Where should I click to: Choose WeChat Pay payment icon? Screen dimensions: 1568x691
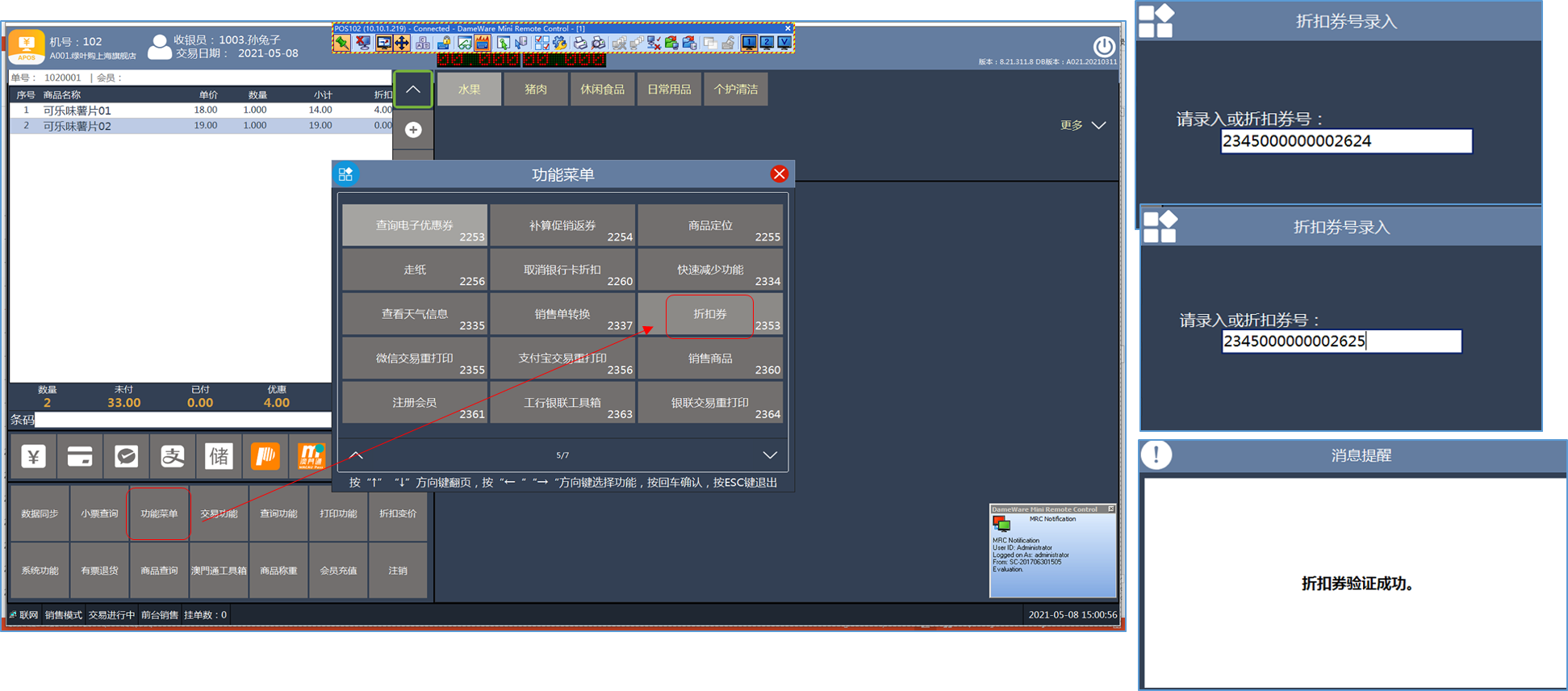pos(126,457)
